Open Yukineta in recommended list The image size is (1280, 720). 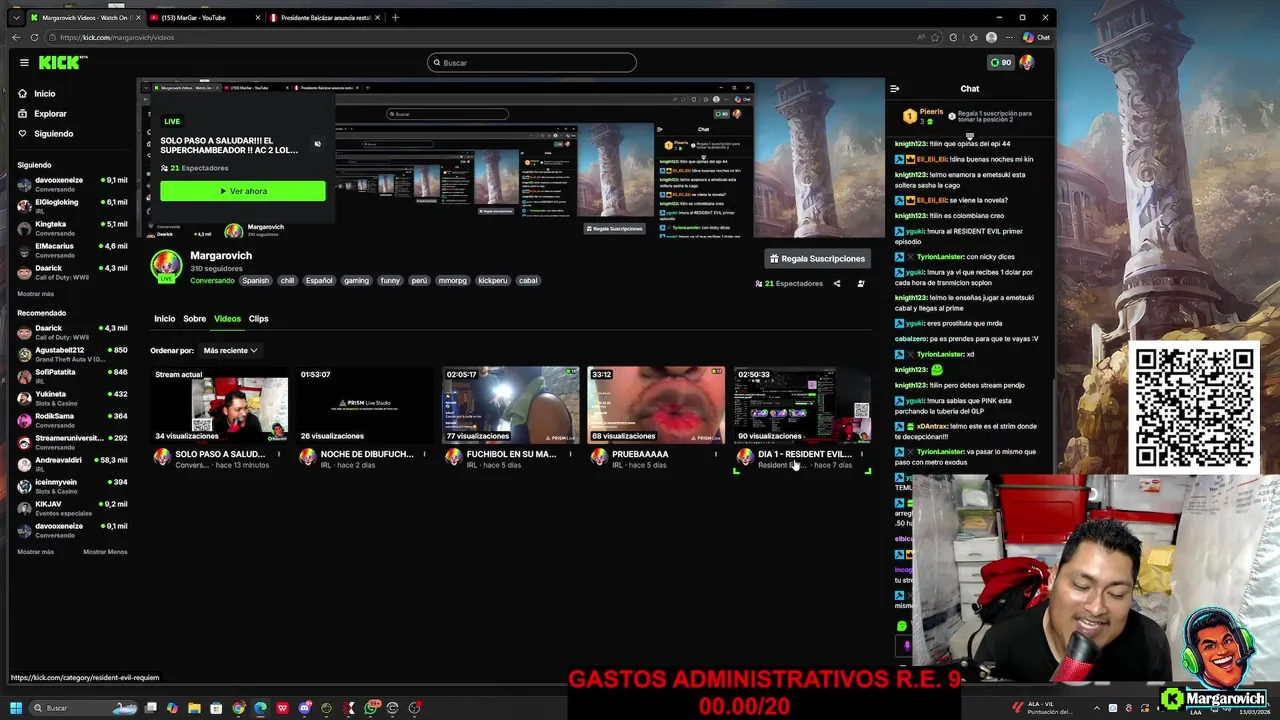point(72,398)
